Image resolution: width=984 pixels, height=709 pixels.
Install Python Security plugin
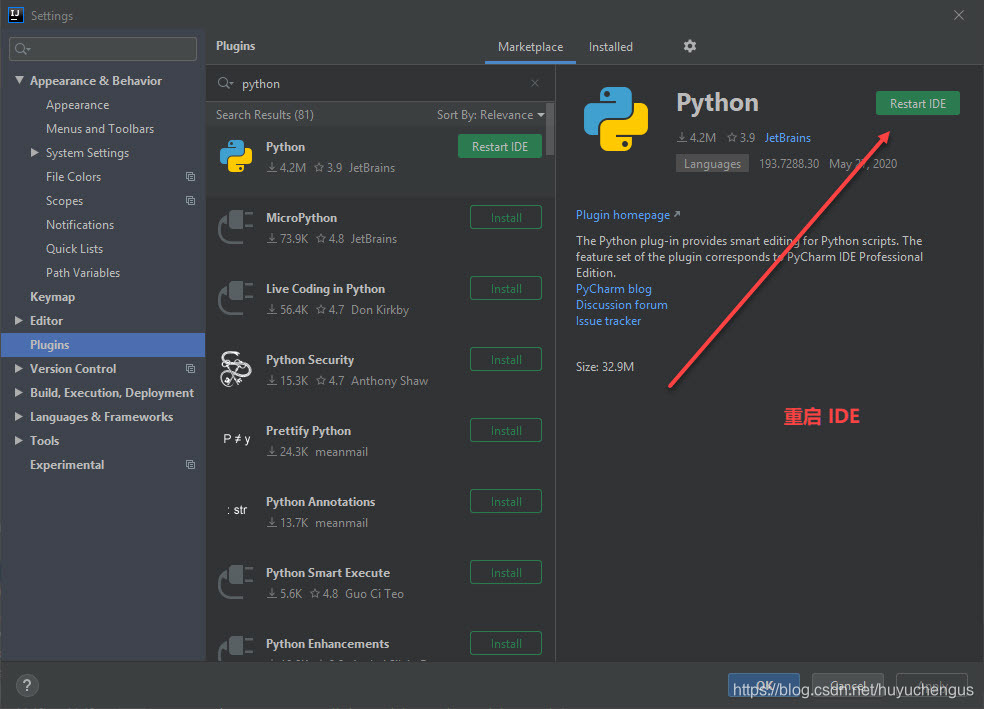(x=506, y=360)
